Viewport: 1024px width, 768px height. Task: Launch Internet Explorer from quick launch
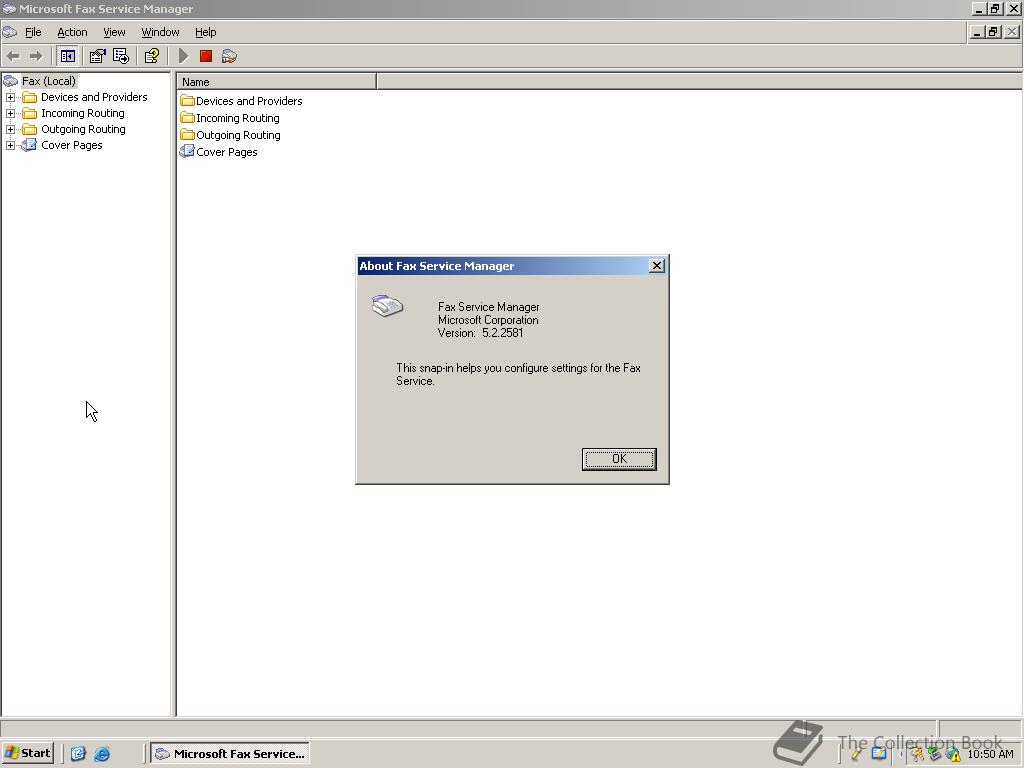pos(102,754)
